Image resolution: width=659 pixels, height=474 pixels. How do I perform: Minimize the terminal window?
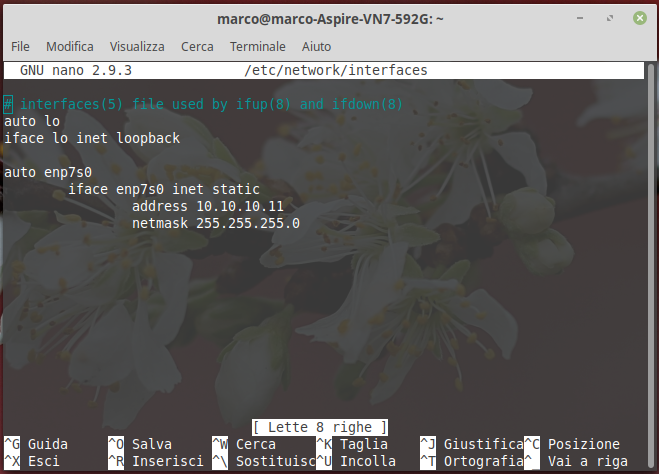(x=580, y=18)
